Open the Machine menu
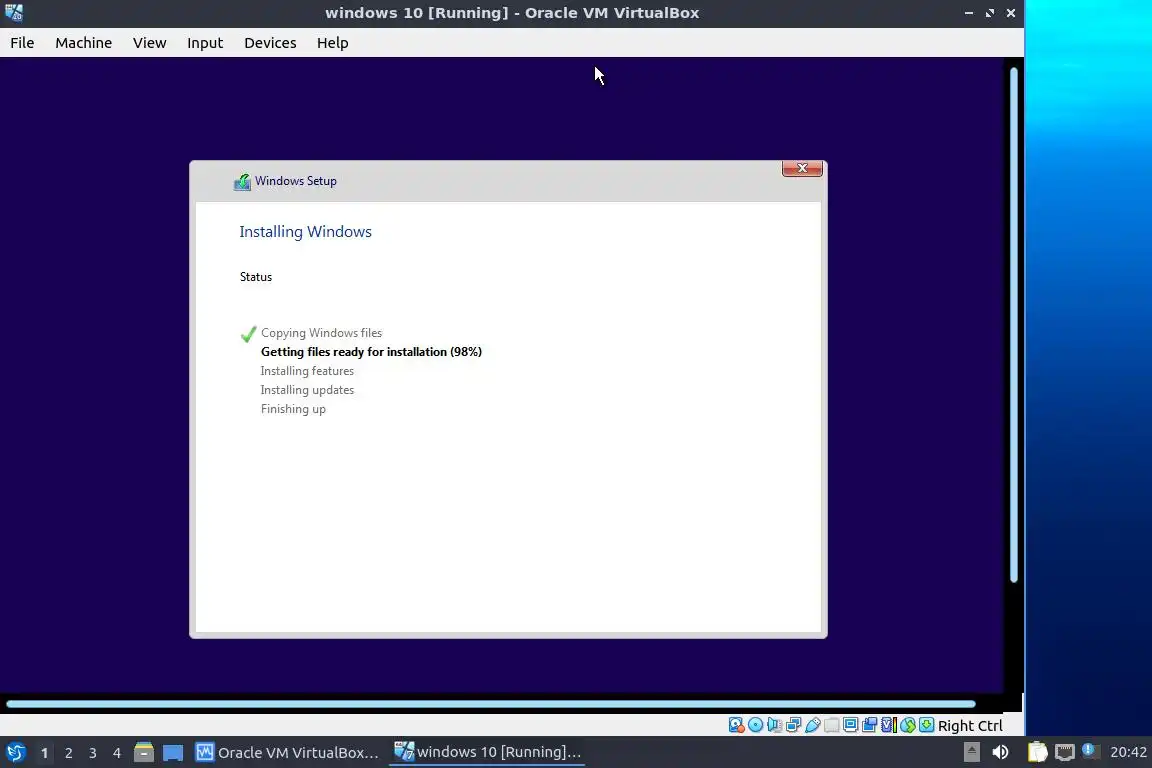The width and height of the screenshot is (1152, 768). [x=84, y=43]
